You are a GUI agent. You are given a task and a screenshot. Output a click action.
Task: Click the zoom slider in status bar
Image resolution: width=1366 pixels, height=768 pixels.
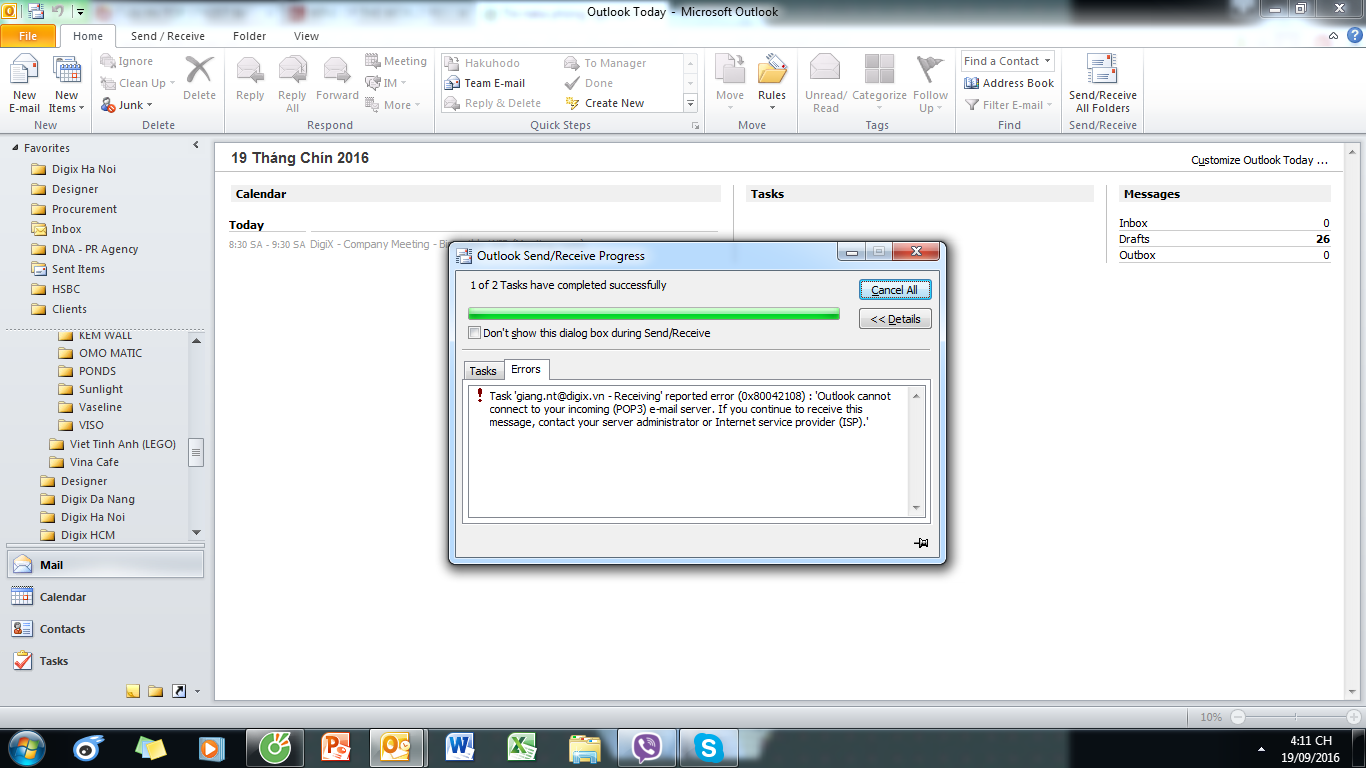tap(1295, 717)
